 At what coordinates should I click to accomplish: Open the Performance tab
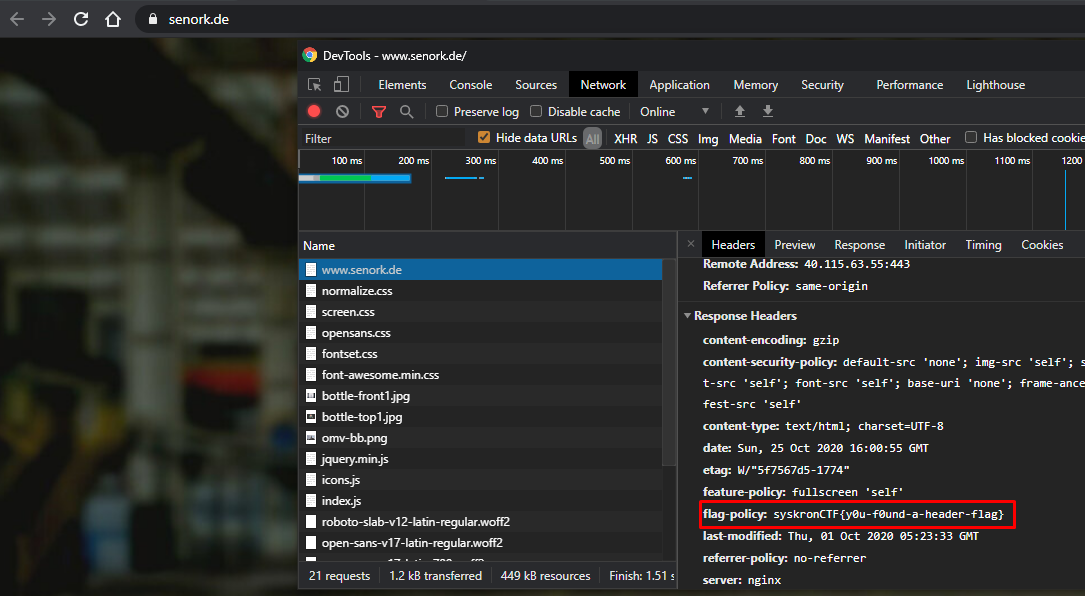pyautogui.click(x=909, y=84)
